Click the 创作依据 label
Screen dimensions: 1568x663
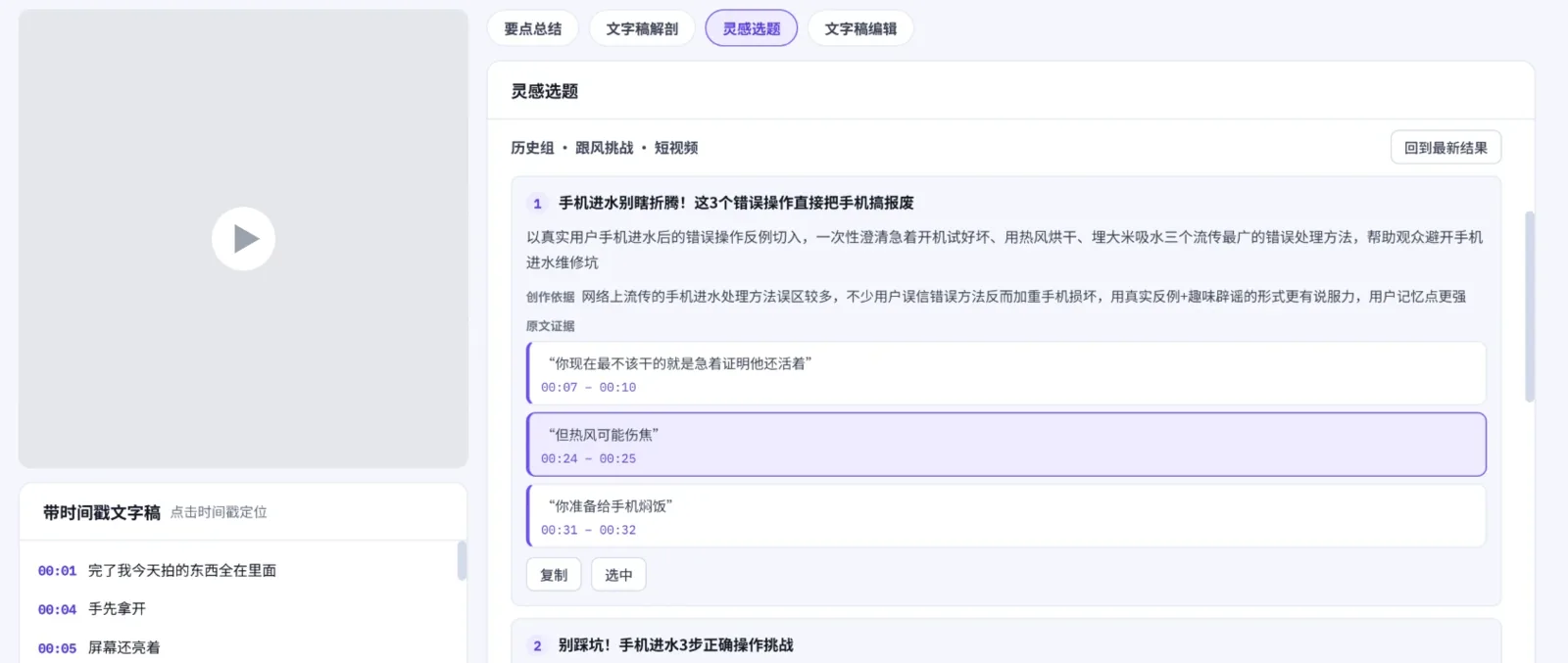click(x=551, y=297)
